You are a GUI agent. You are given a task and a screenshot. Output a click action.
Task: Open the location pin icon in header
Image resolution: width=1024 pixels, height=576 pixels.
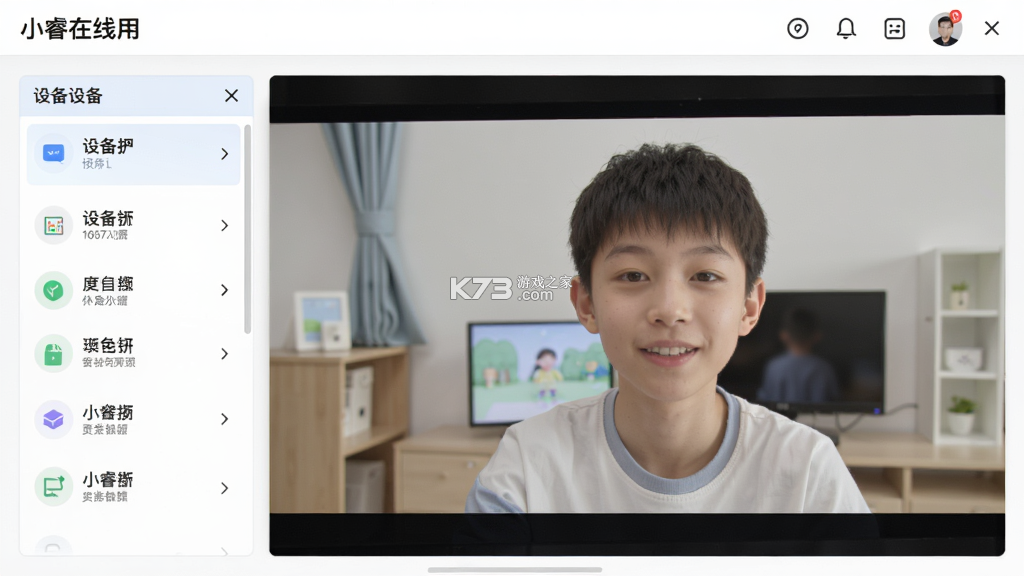pos(797,29)
